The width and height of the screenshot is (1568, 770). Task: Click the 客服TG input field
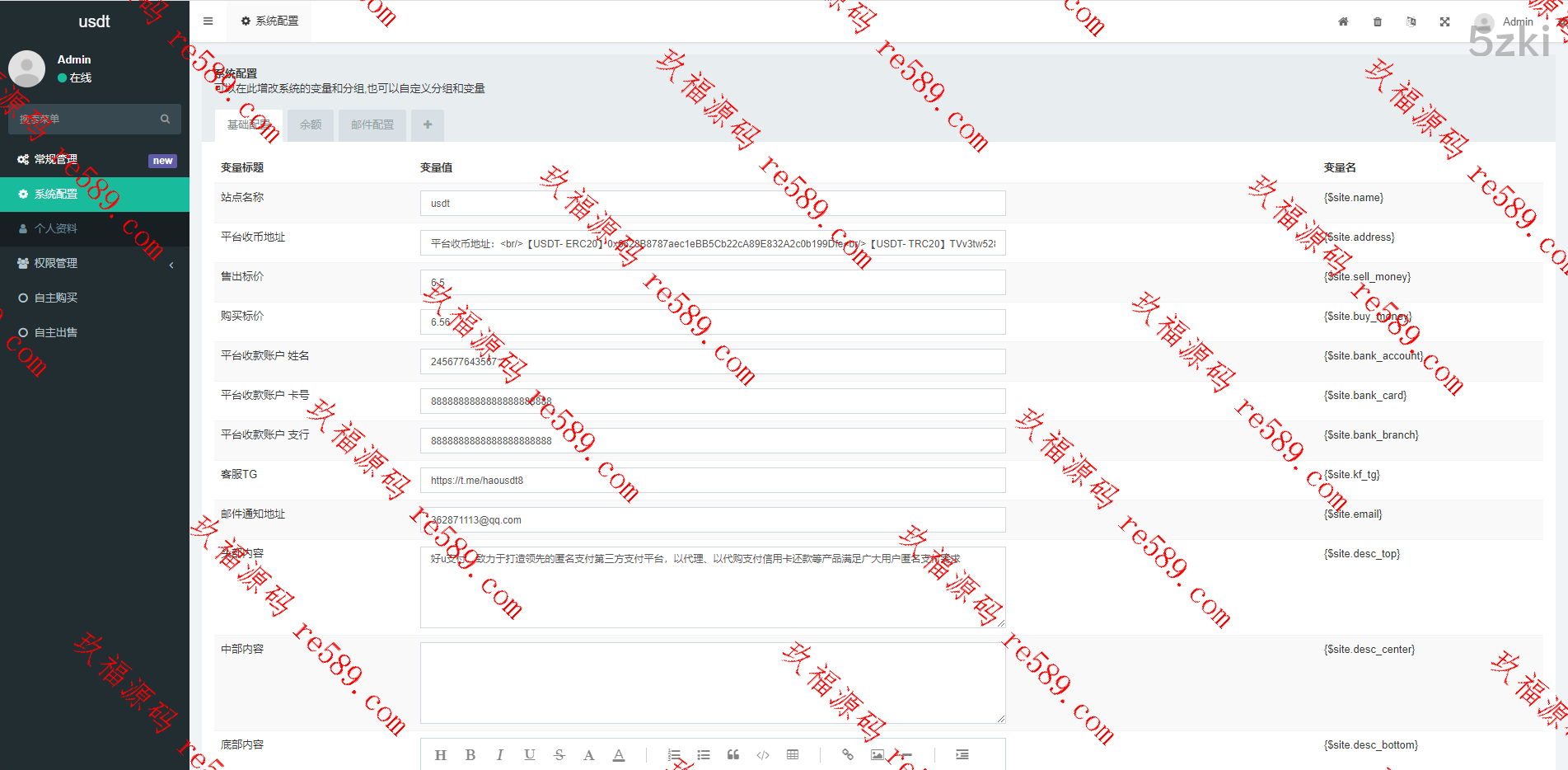coord(713,481)
